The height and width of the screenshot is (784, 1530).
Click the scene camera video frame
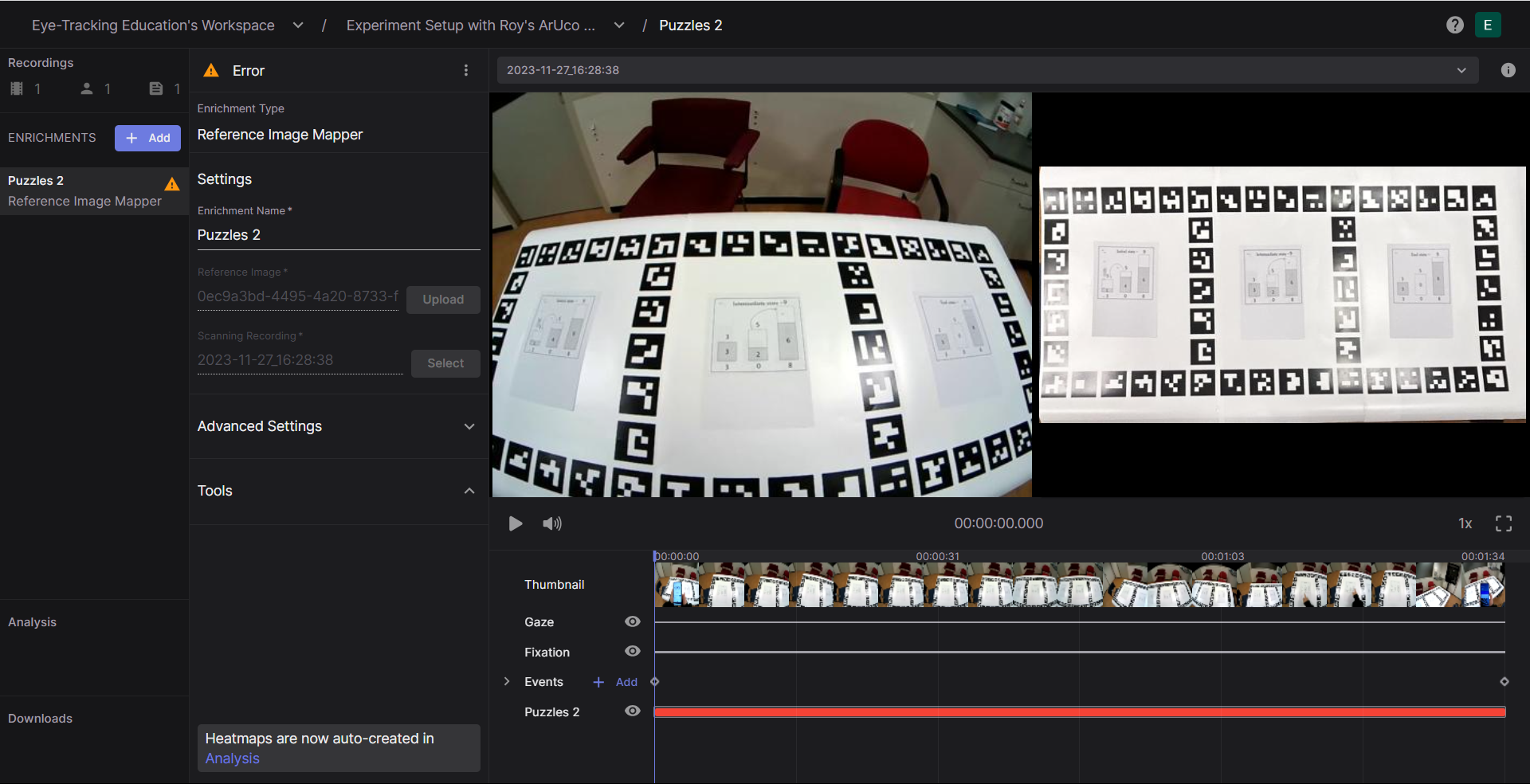pos(761,295)
